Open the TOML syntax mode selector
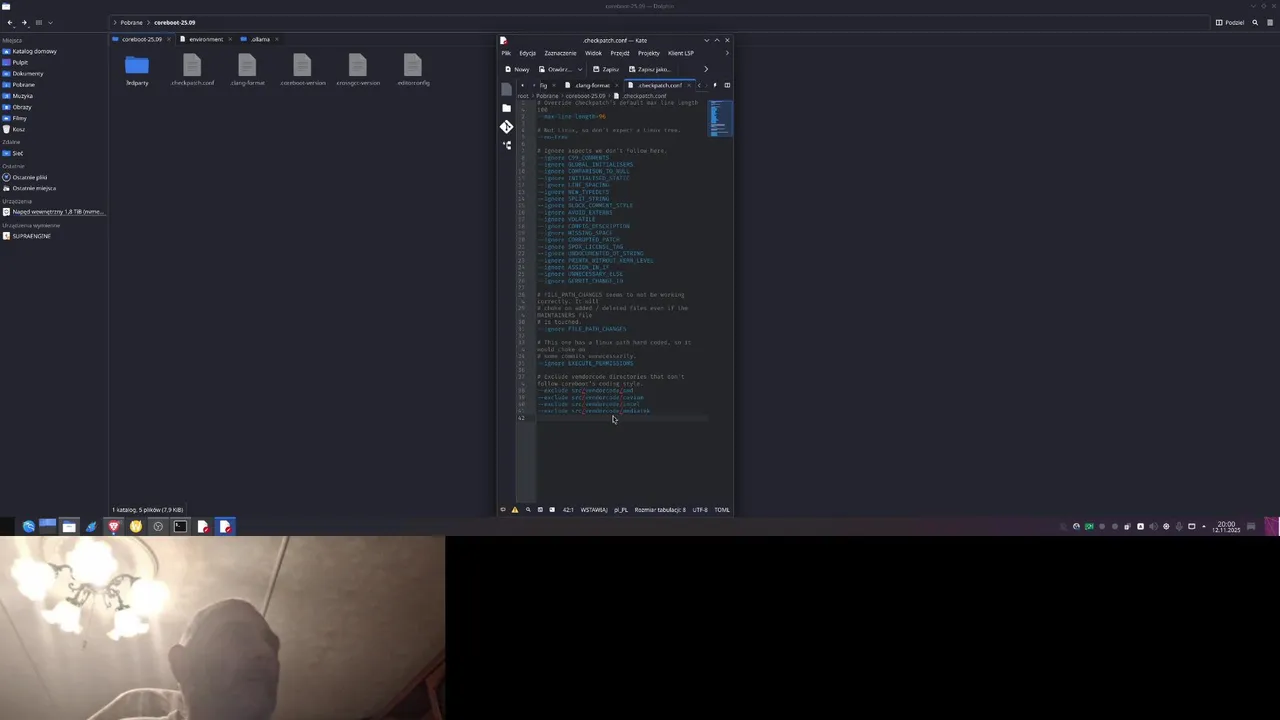 pos(722,510)
